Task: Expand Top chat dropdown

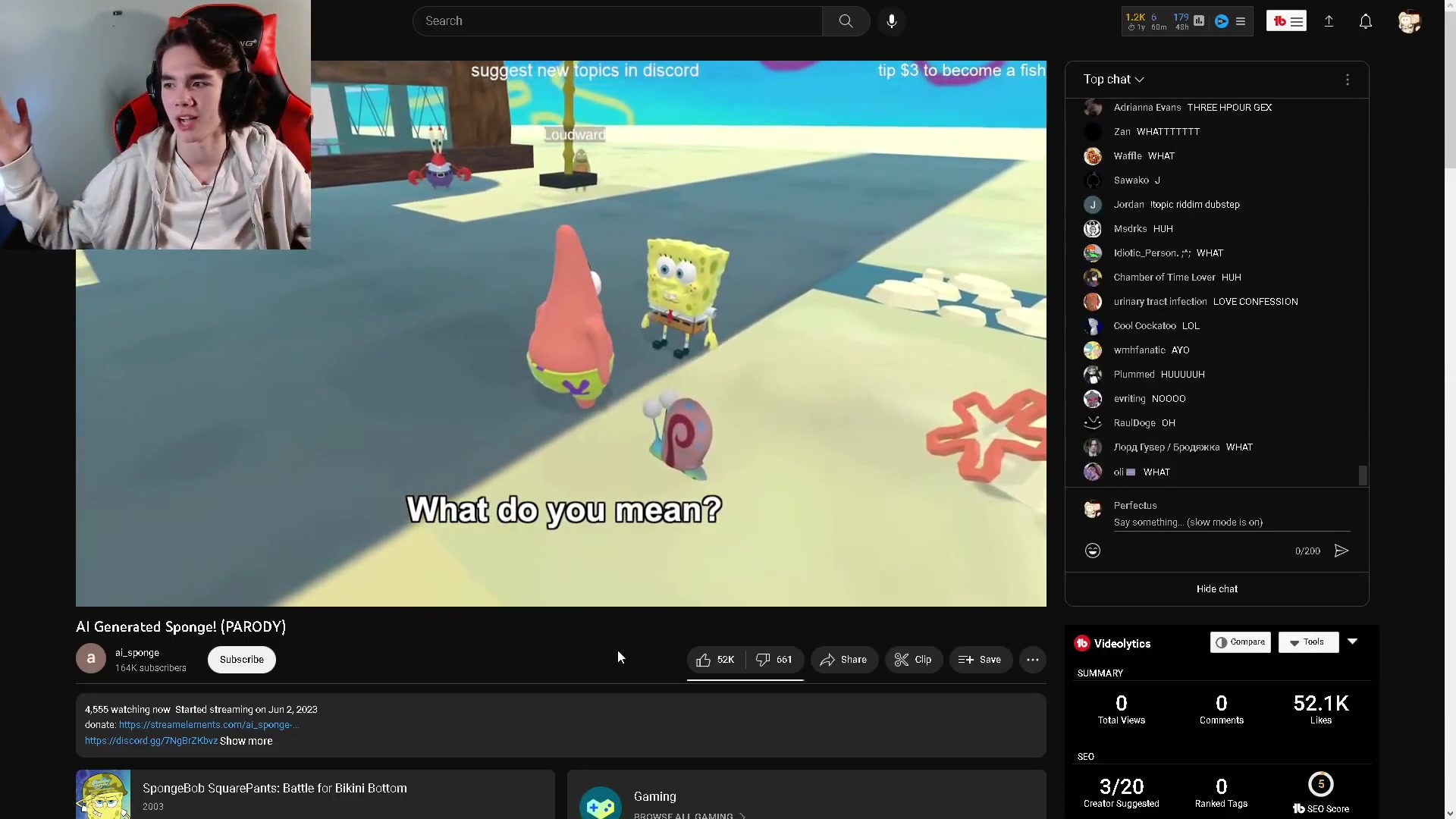Action: coord(1113,80)
